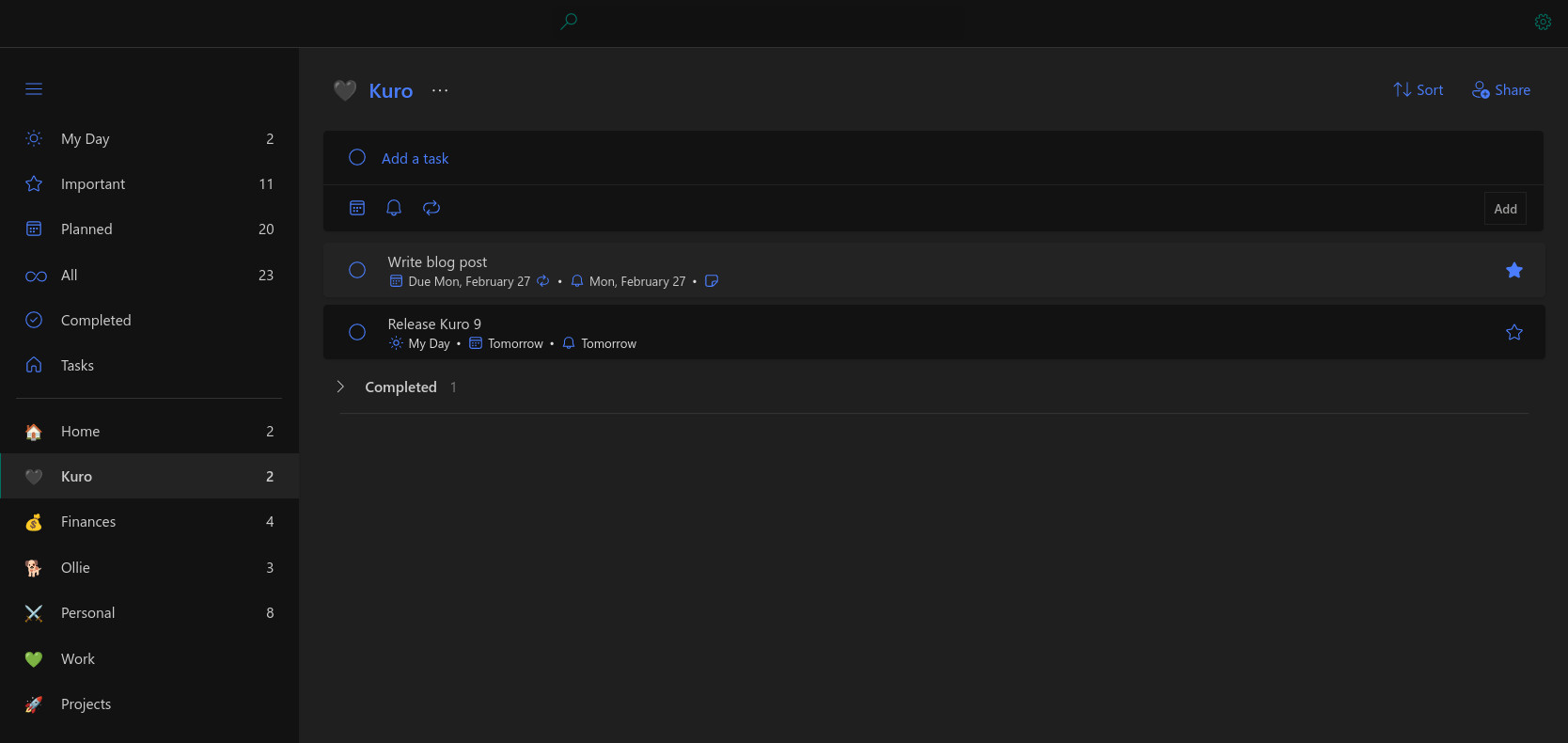Set due date with calendar icon
Screen dimensions: 1568x743
click(x=357, y=208)
